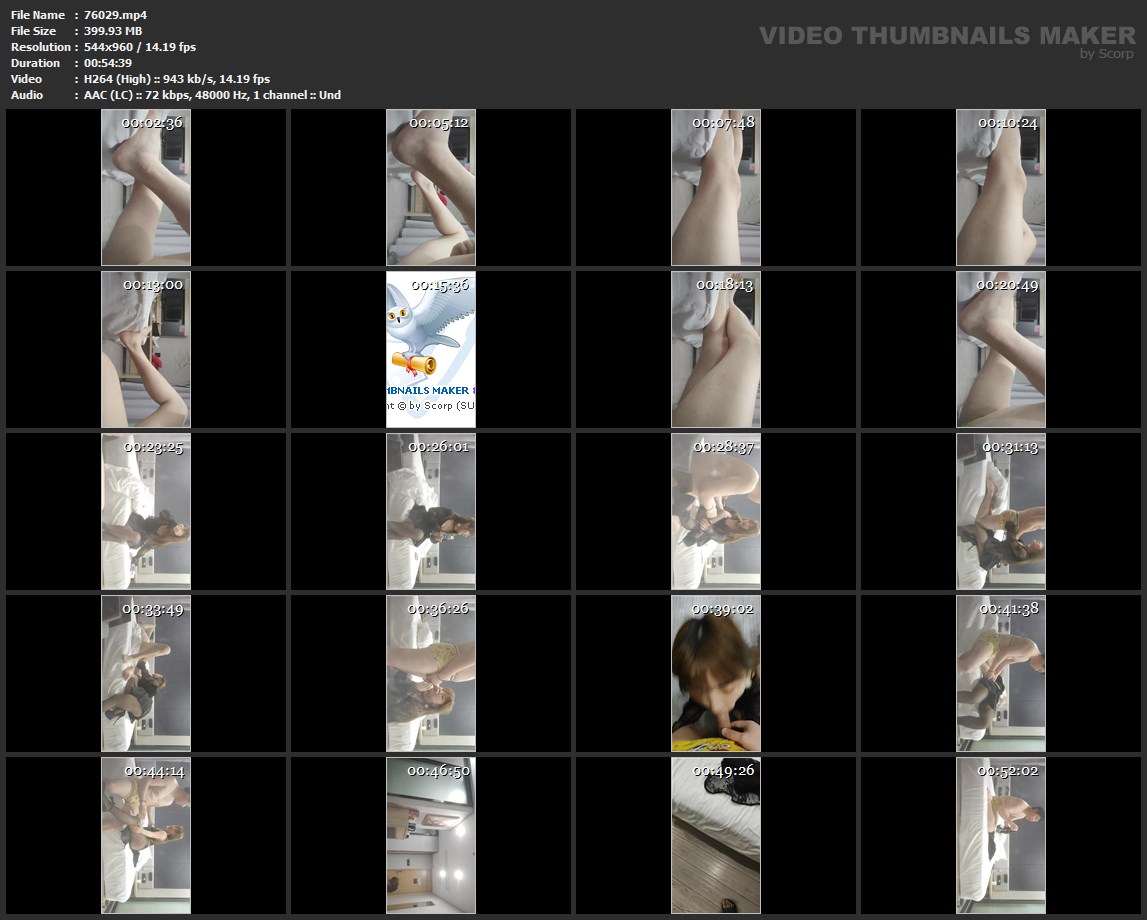Click the last thumbnail at 00:52:02
The width and height of the screenshot is (1147, 920).
pos(1001,835)
